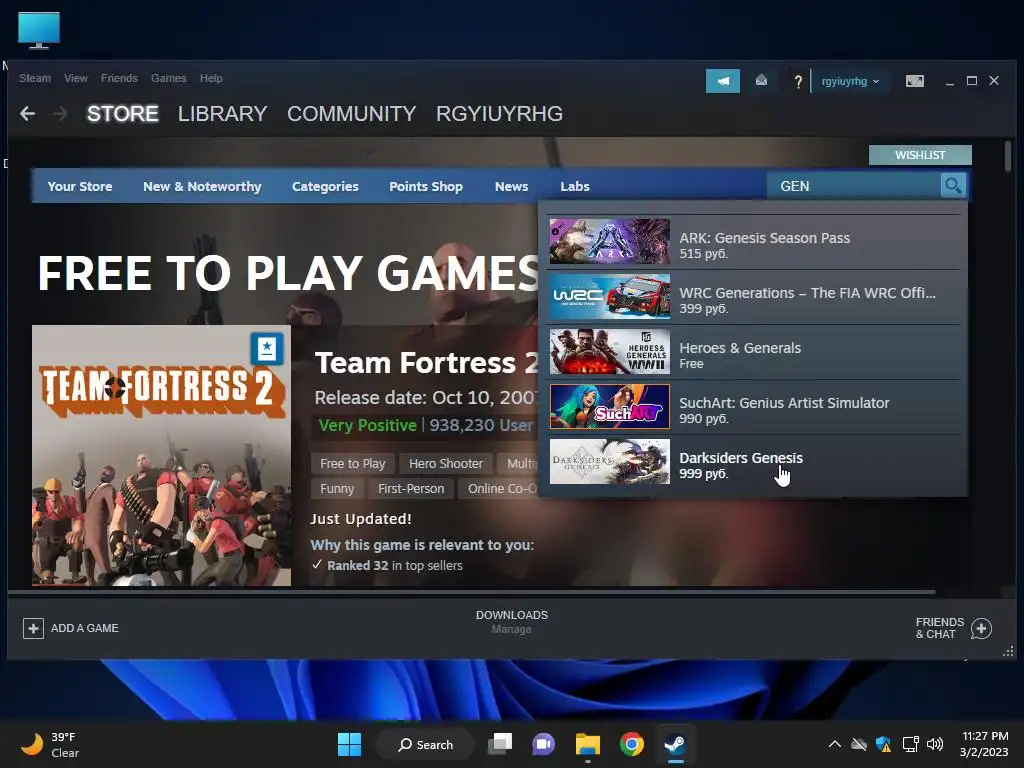The image size is (1024, 768).
Task: Click the store search magnifier icon
Action: coord(953,185)
